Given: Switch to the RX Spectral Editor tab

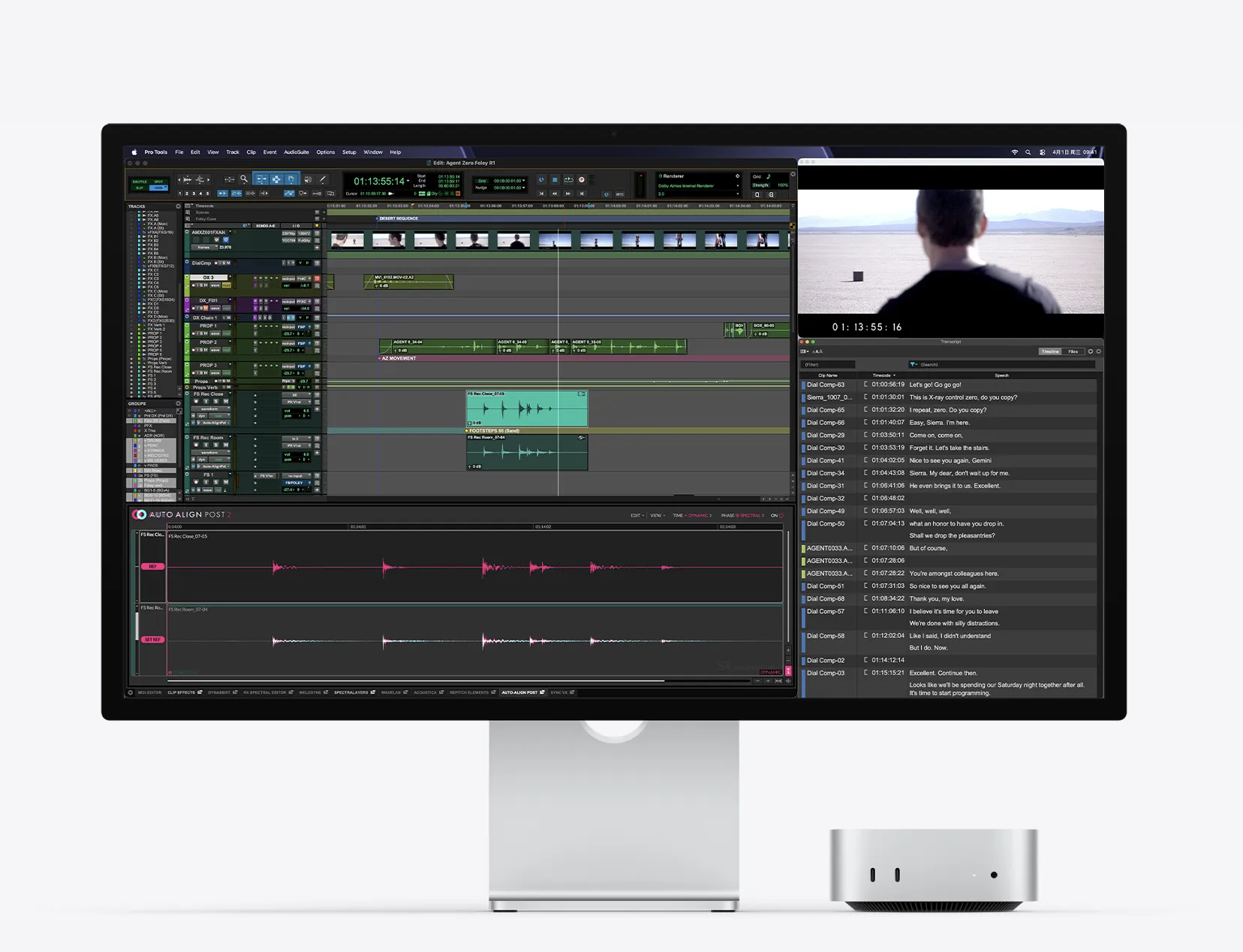Looking at the screenshot, I should [x=265, y=692].
